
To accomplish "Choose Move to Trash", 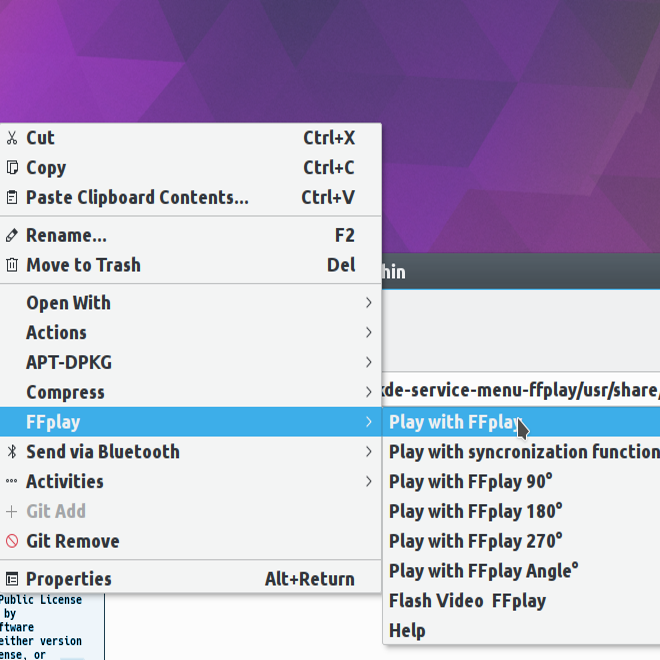I will point(191,265).
